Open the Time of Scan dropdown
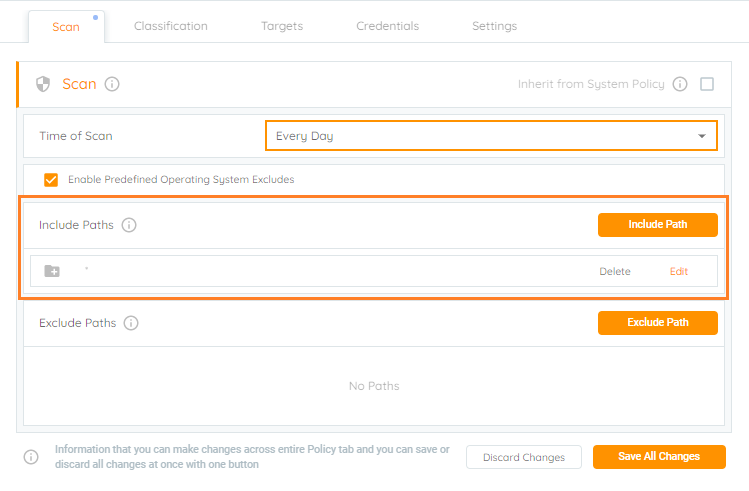 491,136
